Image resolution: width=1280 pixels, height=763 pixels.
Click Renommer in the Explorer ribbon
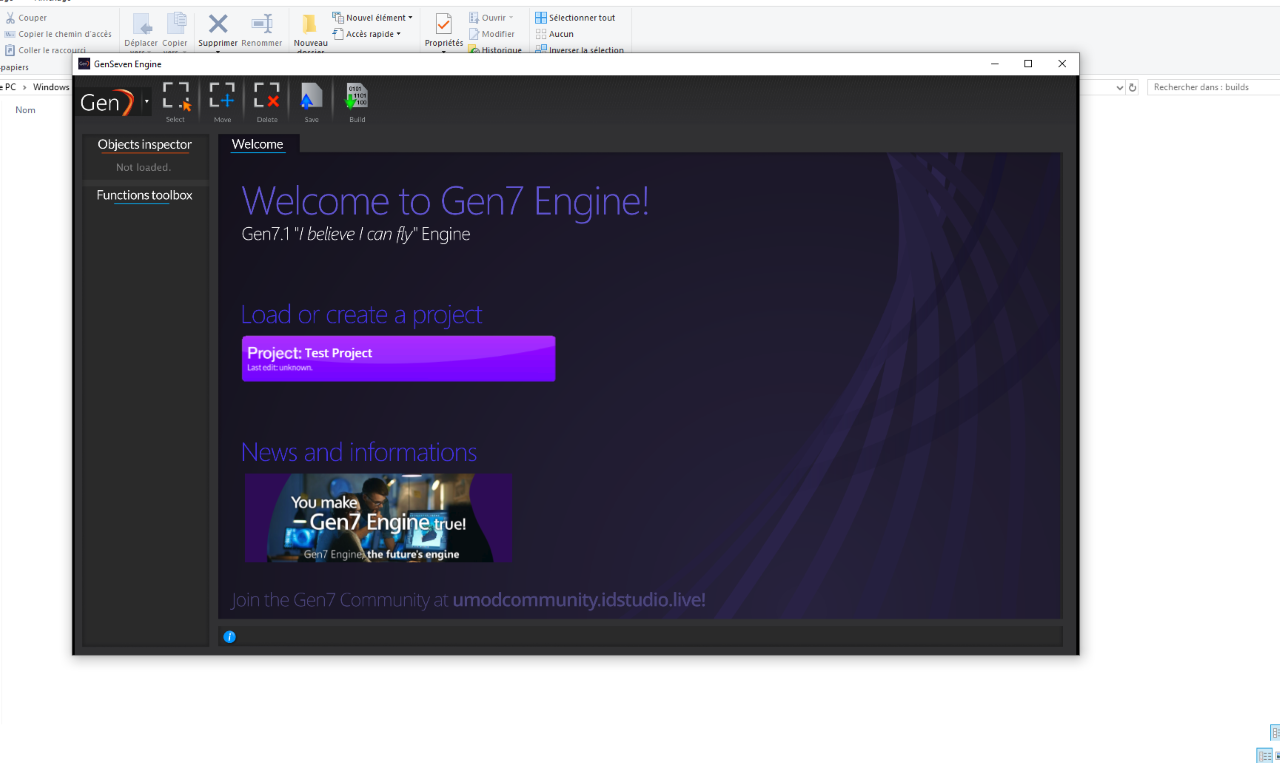[x=262, y=32]
